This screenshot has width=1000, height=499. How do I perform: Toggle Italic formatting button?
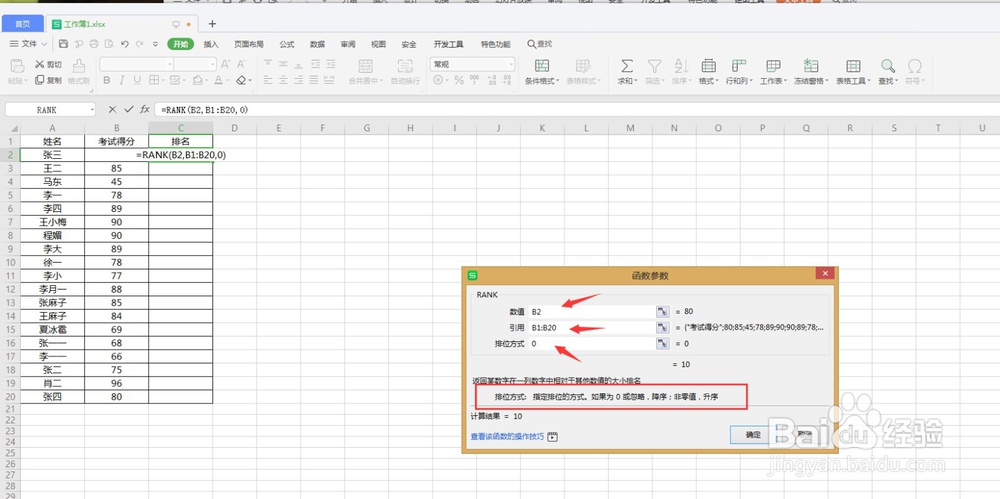coord(122,80)
